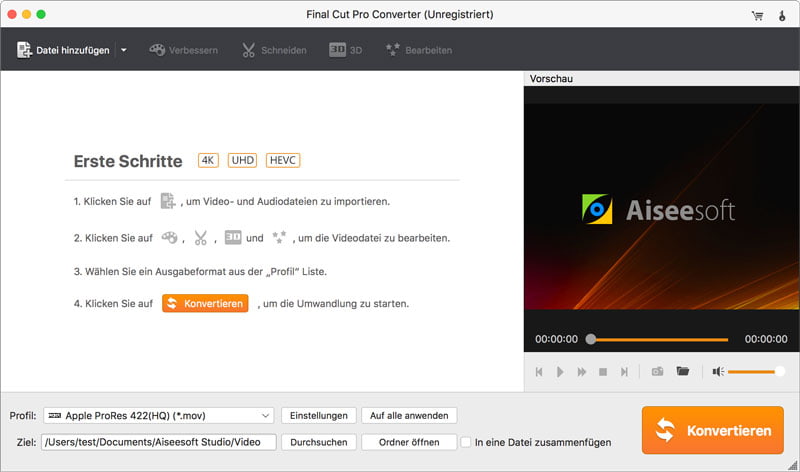Screen dimensions: 800x472
Task: Select the Schneiden toolbar item
Action: coord(273,50)
